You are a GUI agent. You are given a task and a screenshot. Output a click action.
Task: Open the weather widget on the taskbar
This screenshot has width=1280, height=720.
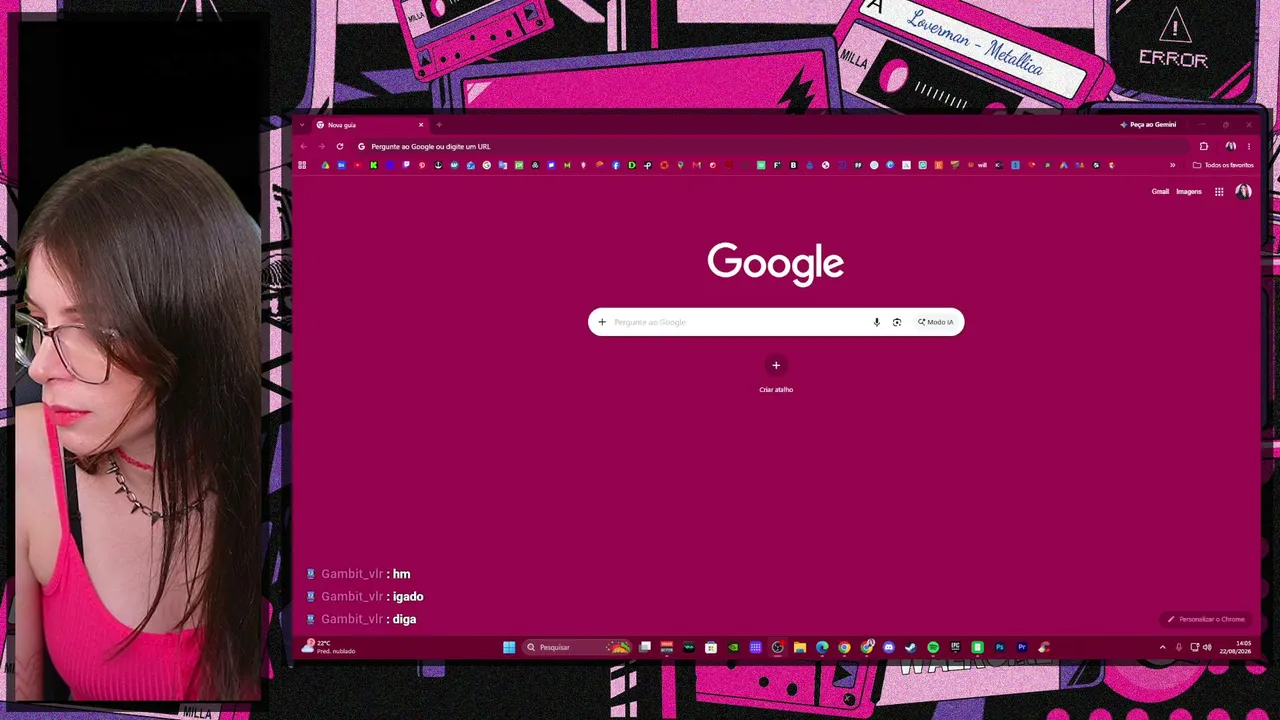[x=330, y=647]
